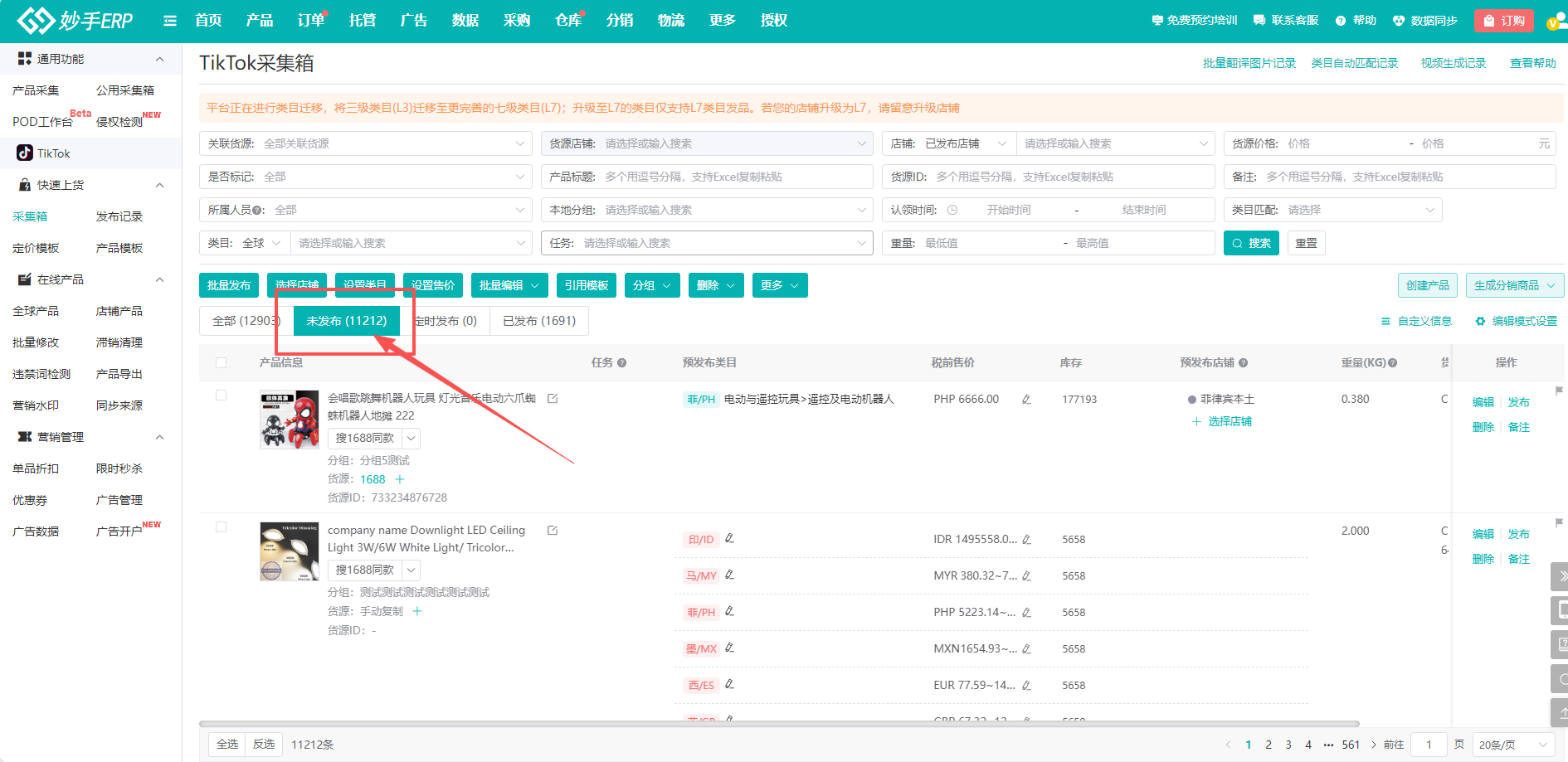Viewport: 1568px width, 762px height.
Task: Collapse the 快速上货 sidebar section
Action: [x=159, y=185]
